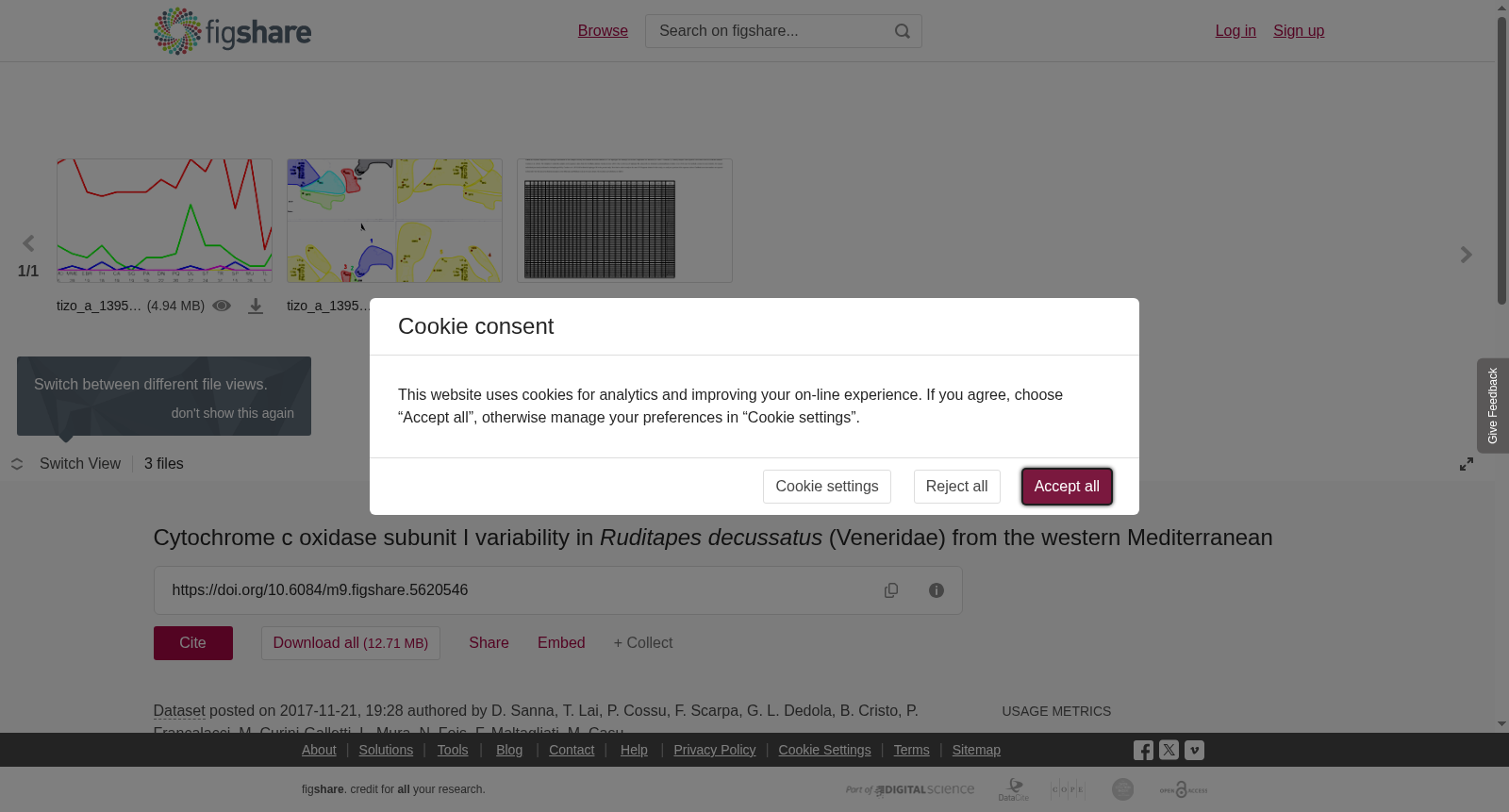The image size is (1509, 812).
Task: Open the Browse link
Action: coord(603,31)
